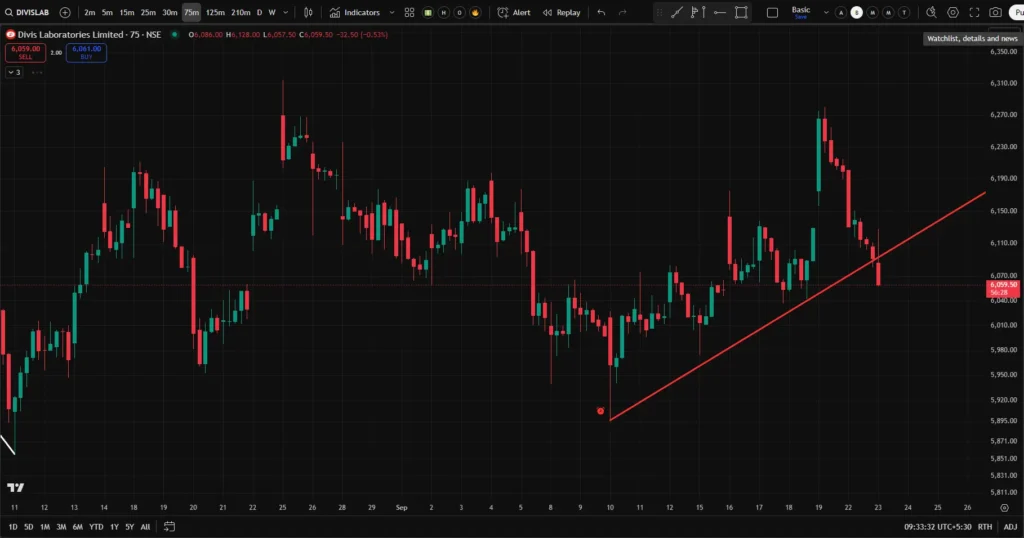Click the undo arrow
This screenshot has width=1024, height=538.
click(x=600, y=13)
